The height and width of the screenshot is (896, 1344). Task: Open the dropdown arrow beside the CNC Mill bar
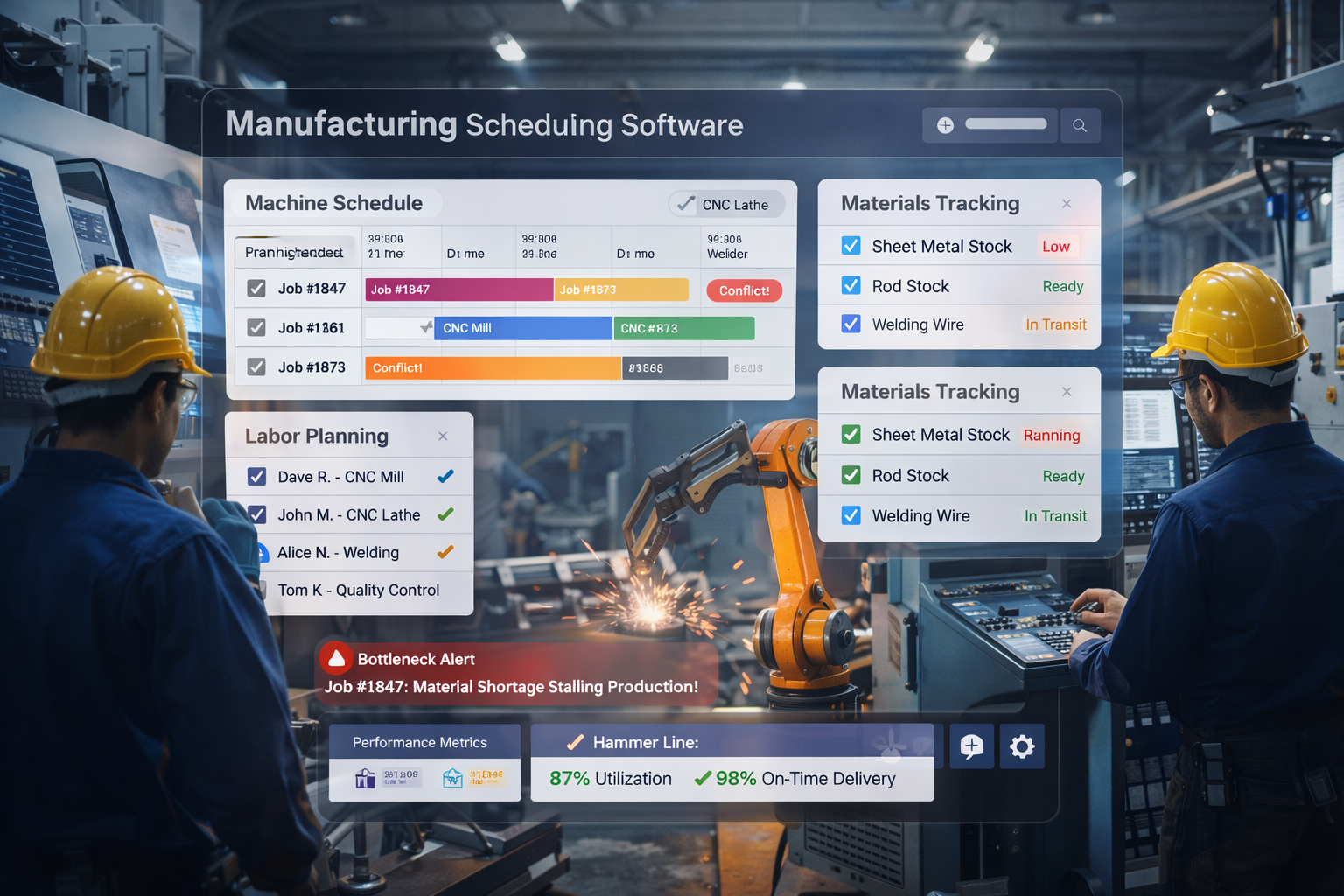pyautogui.click(x=426, y=328)
